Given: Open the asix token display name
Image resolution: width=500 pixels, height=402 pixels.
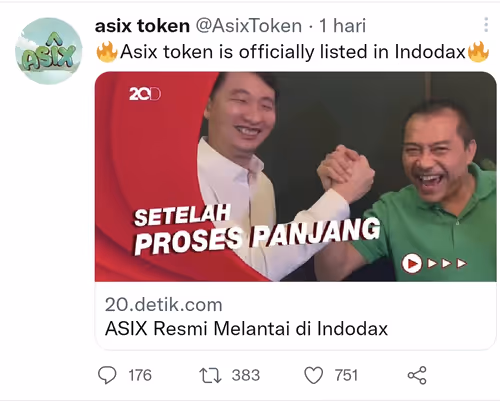Looking at the screenshot, I should point(142,26).
